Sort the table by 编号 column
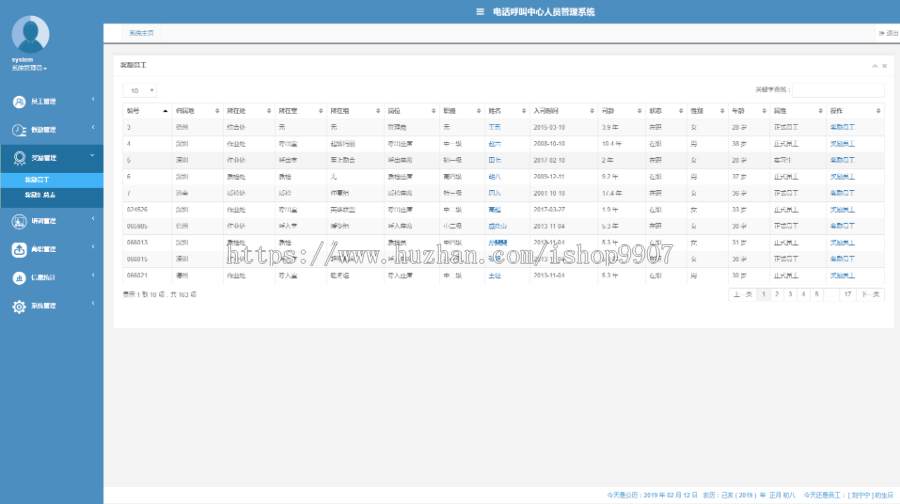Image resolution: width=900 pixels, height=504 pixels. click(x=147, y=111)
